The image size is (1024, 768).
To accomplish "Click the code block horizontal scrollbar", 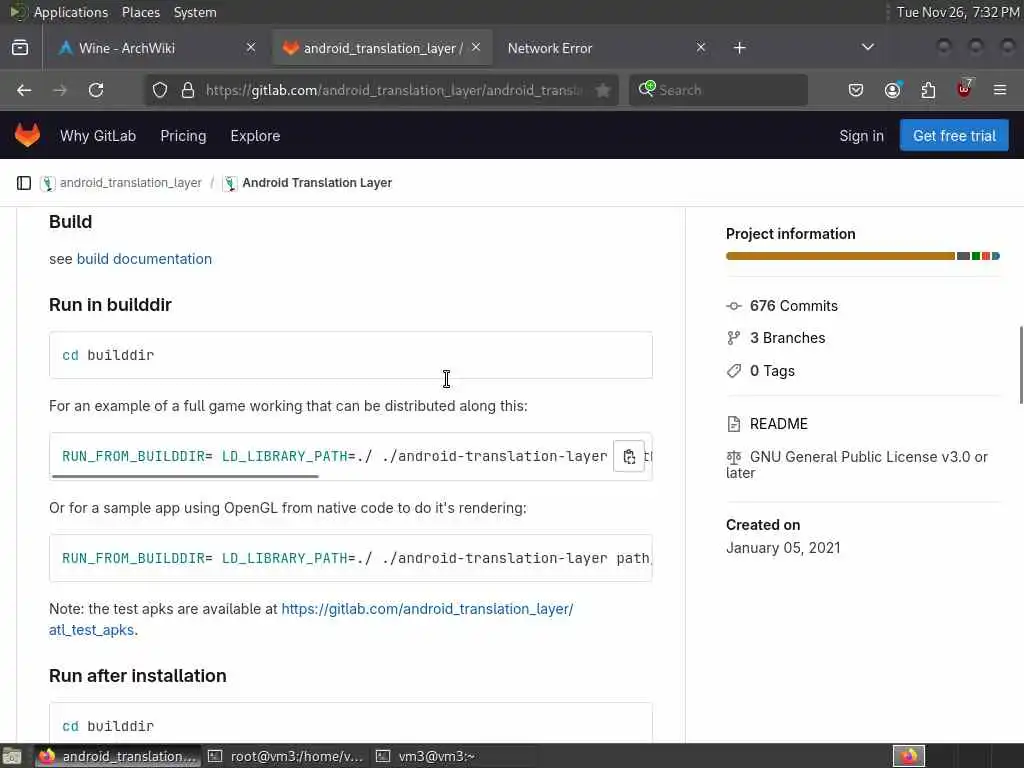I will pyautogui.click(x=185, y=477).
